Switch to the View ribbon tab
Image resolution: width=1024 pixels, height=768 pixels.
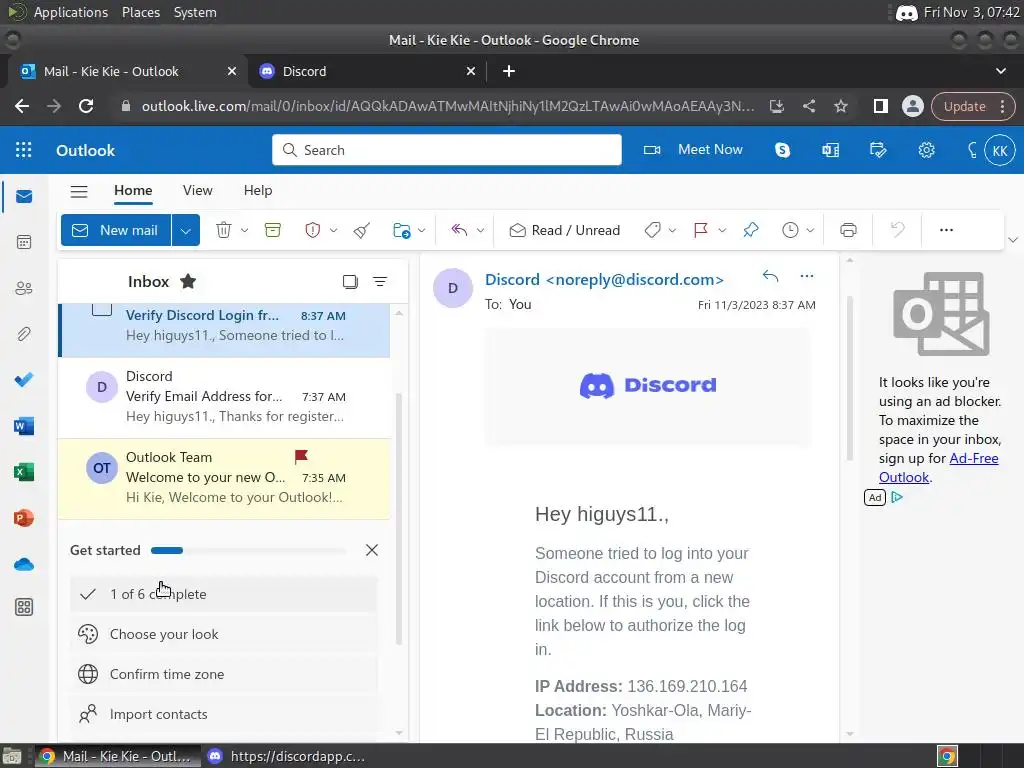pyautogui.click(x=198, y=191)
